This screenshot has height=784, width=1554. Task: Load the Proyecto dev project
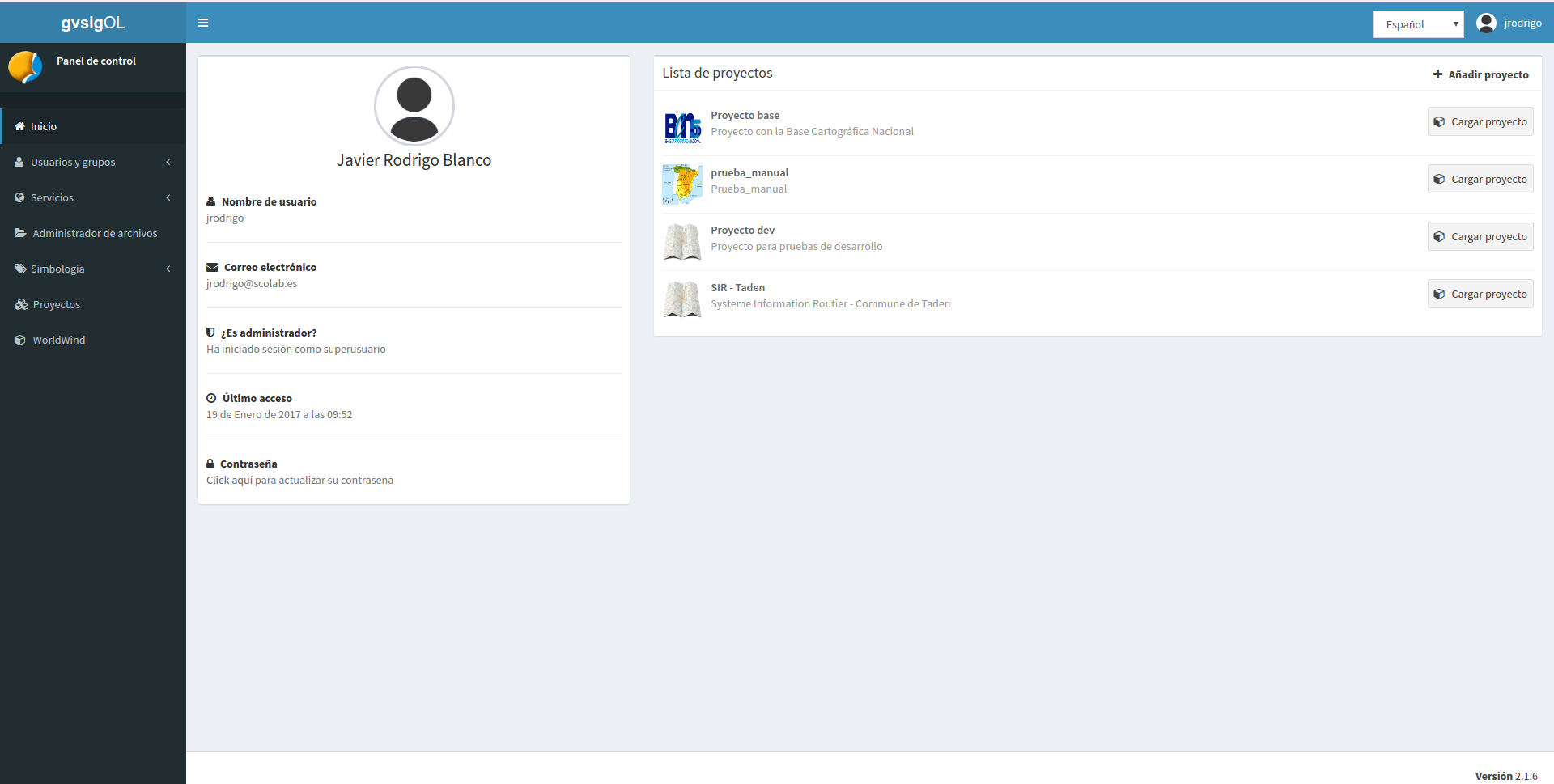(x=1480, y=237)
